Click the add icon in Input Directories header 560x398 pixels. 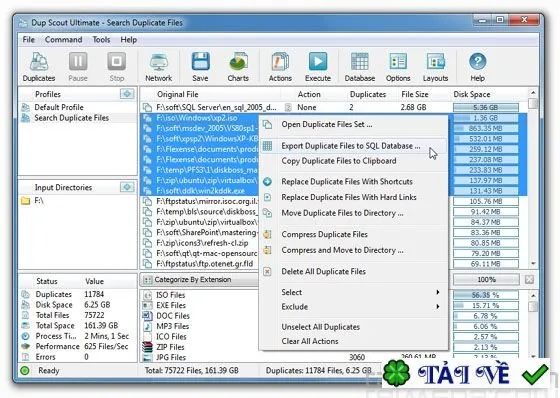pyautogui.click(x=127, y=187)
